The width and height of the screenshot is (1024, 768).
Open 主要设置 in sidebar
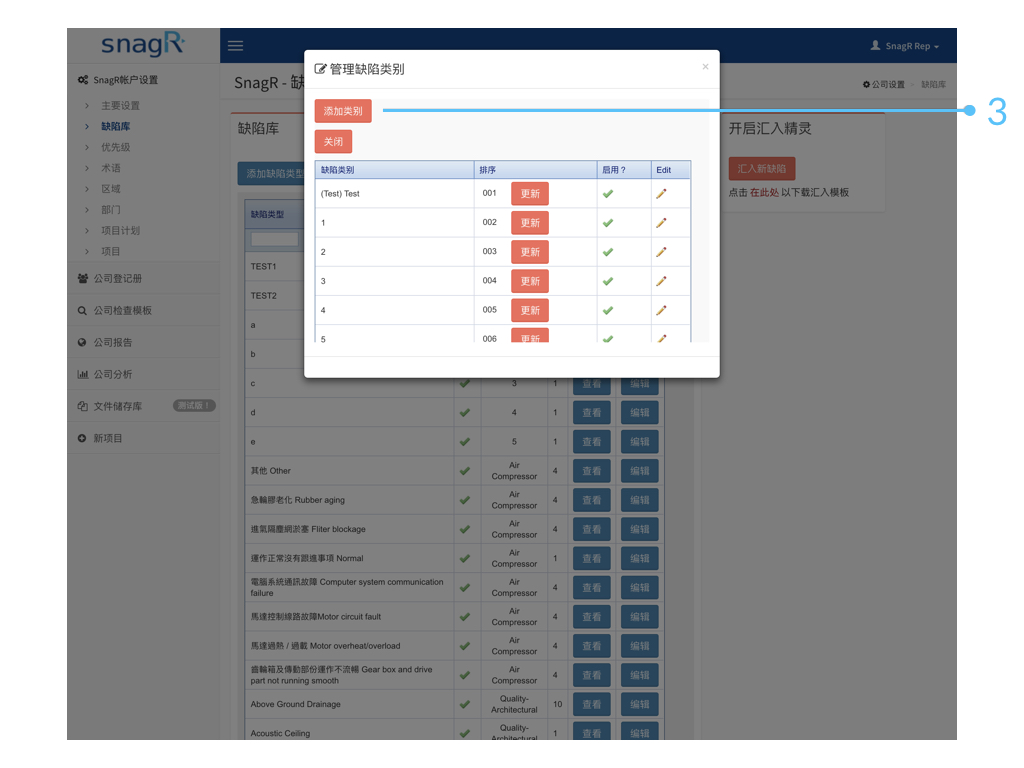120,105
